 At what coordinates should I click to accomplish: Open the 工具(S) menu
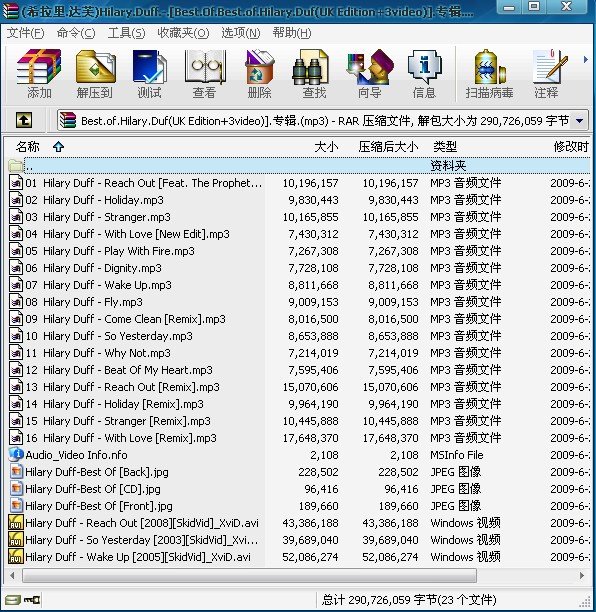point(126,33)
